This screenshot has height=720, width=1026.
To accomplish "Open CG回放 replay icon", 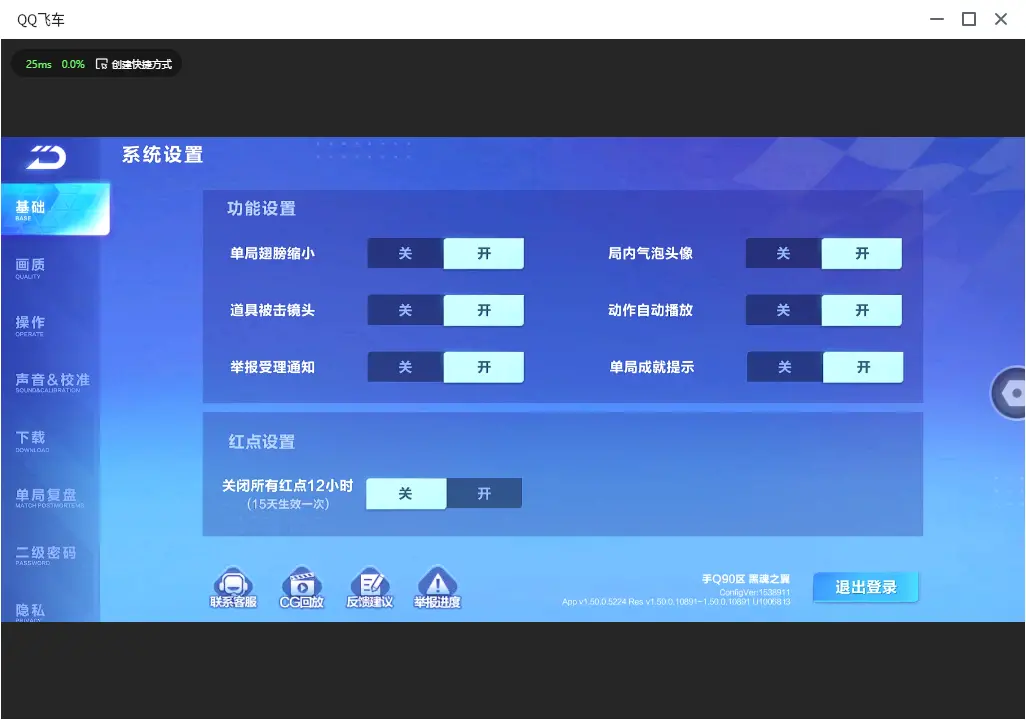I will (x=302, y=587).
